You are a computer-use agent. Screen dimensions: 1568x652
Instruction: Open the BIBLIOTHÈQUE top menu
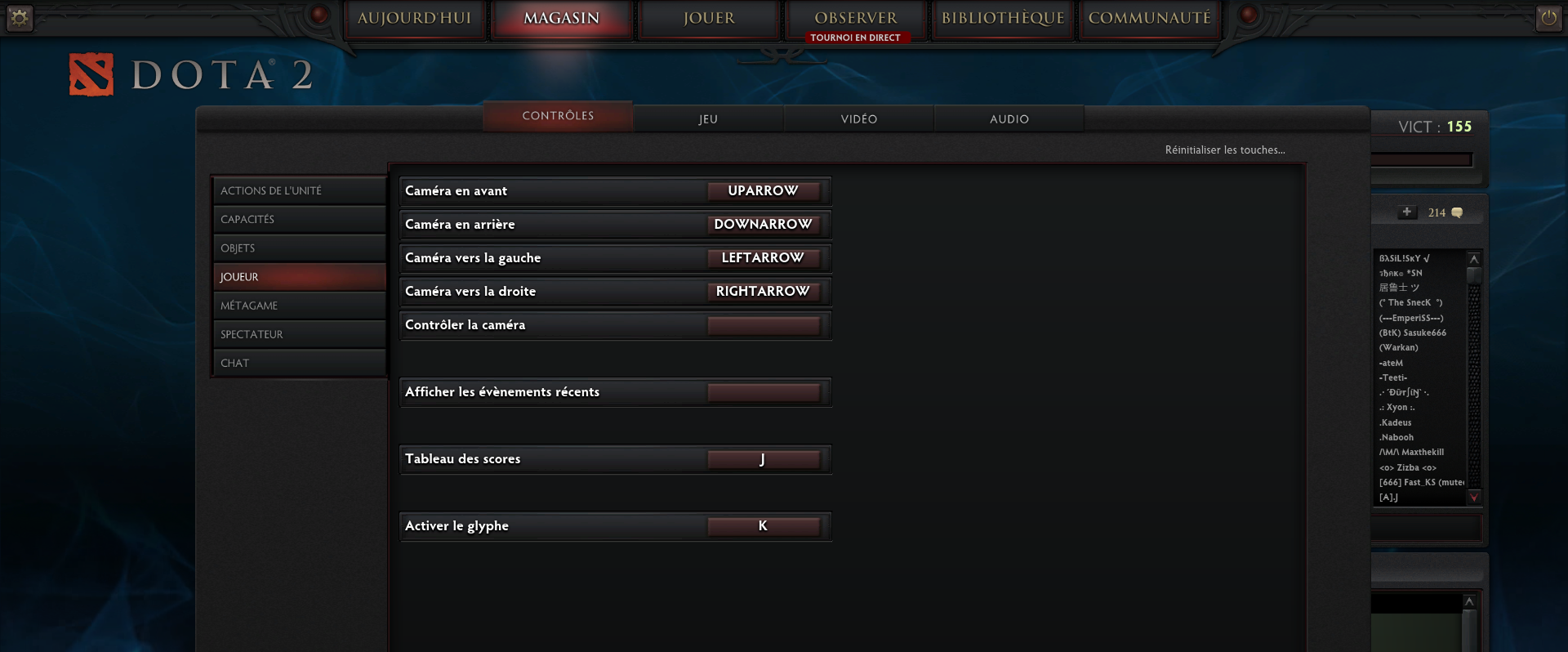[1003, 18]
